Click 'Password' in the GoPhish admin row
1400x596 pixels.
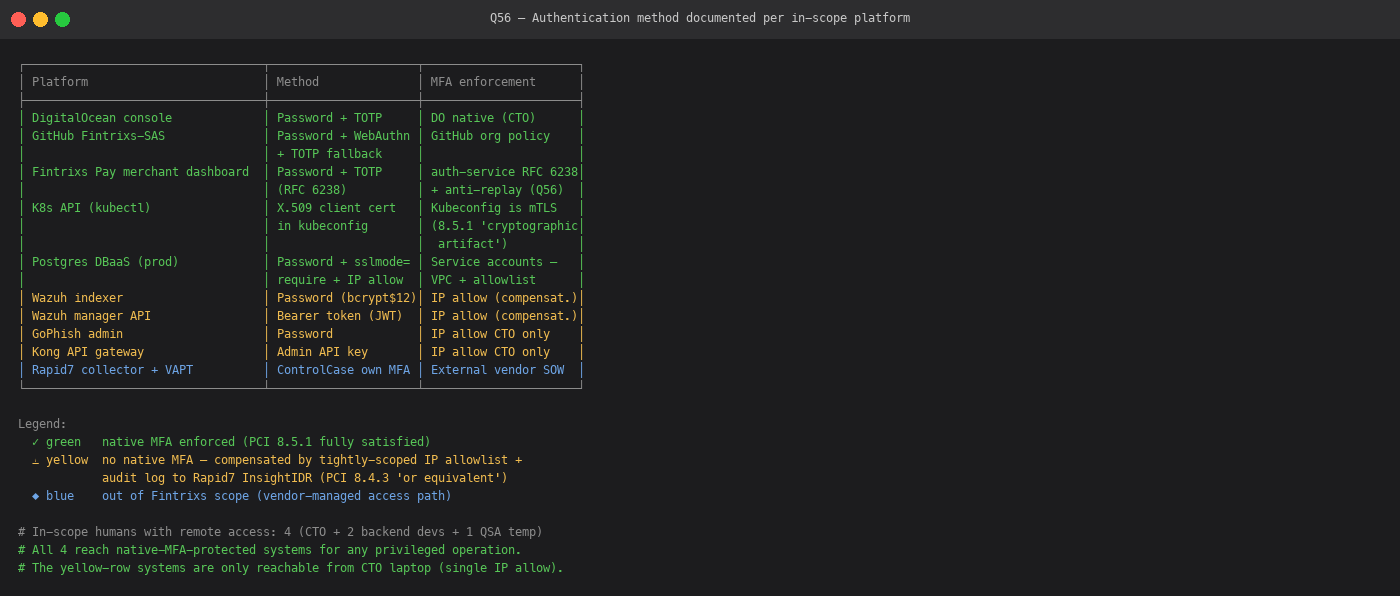pyautogui.click(x=305, y=334)
